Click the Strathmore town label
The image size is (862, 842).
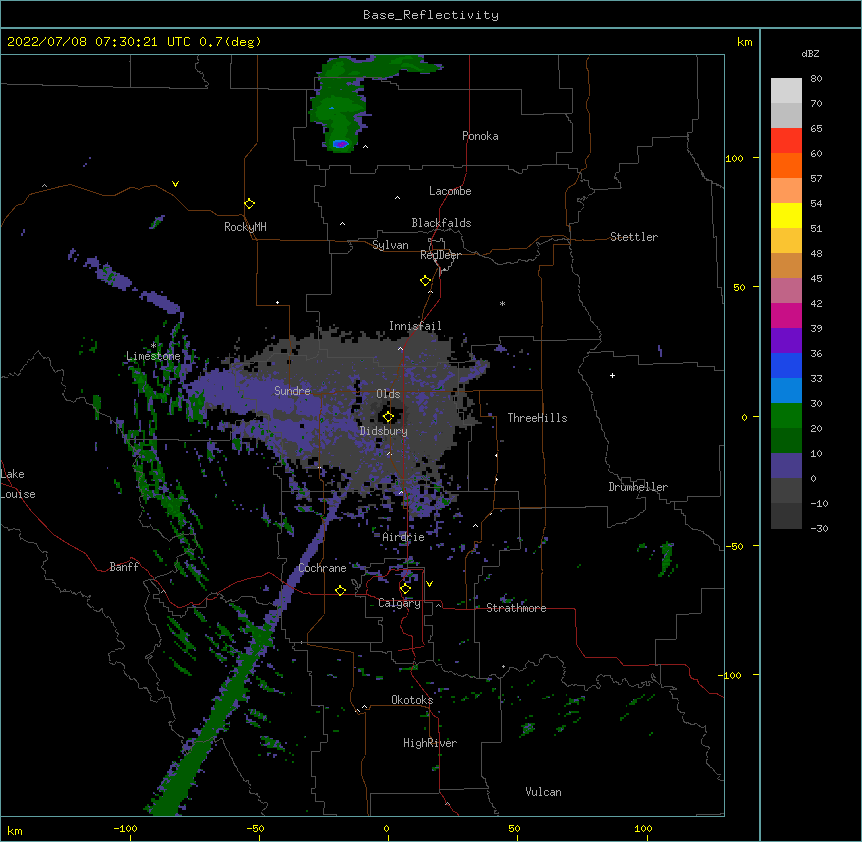click(x=516, y=608)
